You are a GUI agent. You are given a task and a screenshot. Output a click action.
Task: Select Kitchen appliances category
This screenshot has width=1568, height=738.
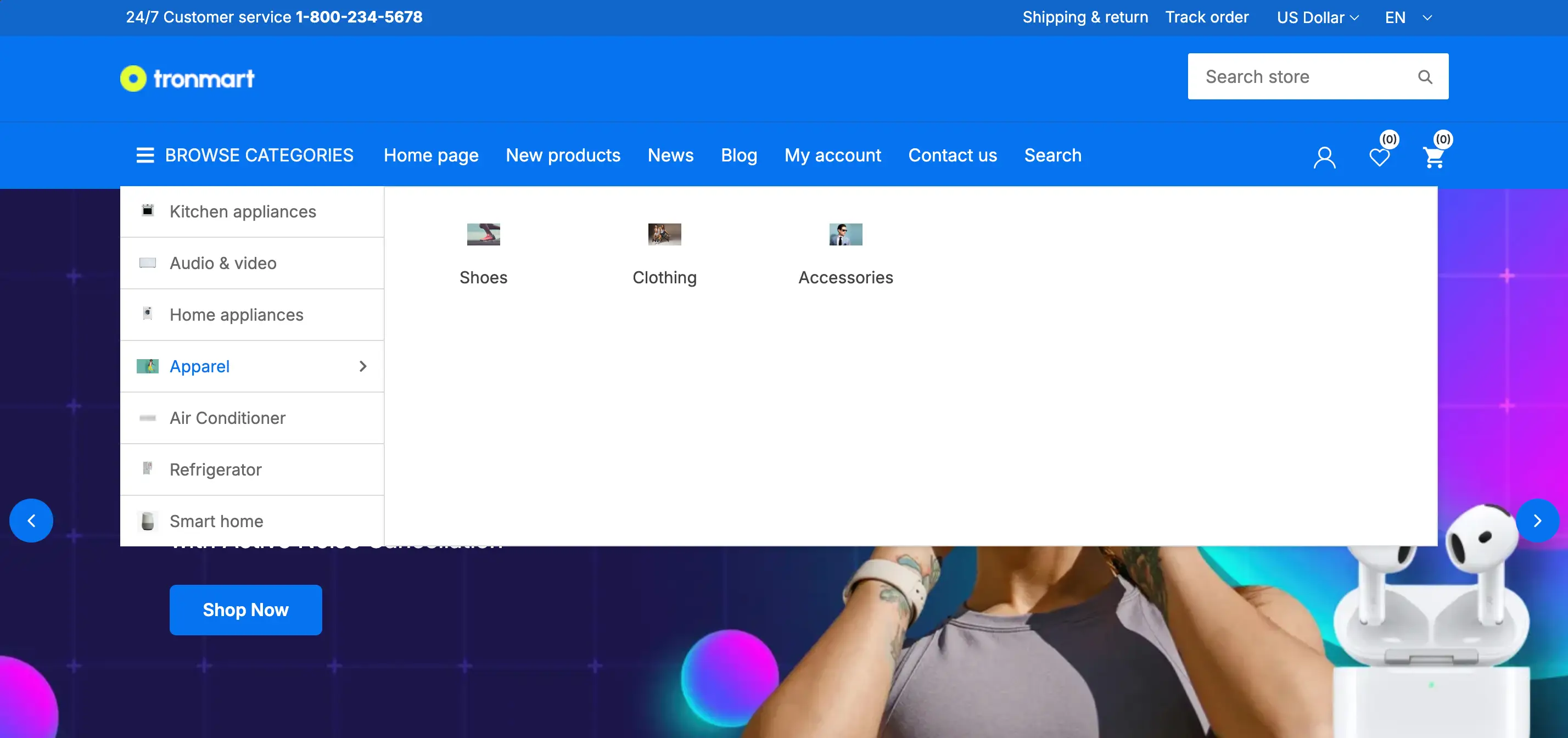(x=242, y=211)
